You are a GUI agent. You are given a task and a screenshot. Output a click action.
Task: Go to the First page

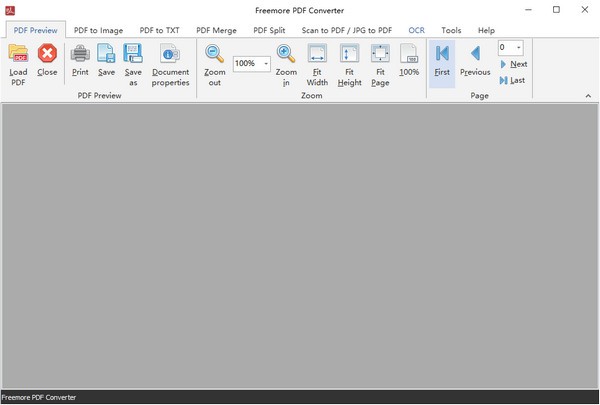tap(442, 64)
